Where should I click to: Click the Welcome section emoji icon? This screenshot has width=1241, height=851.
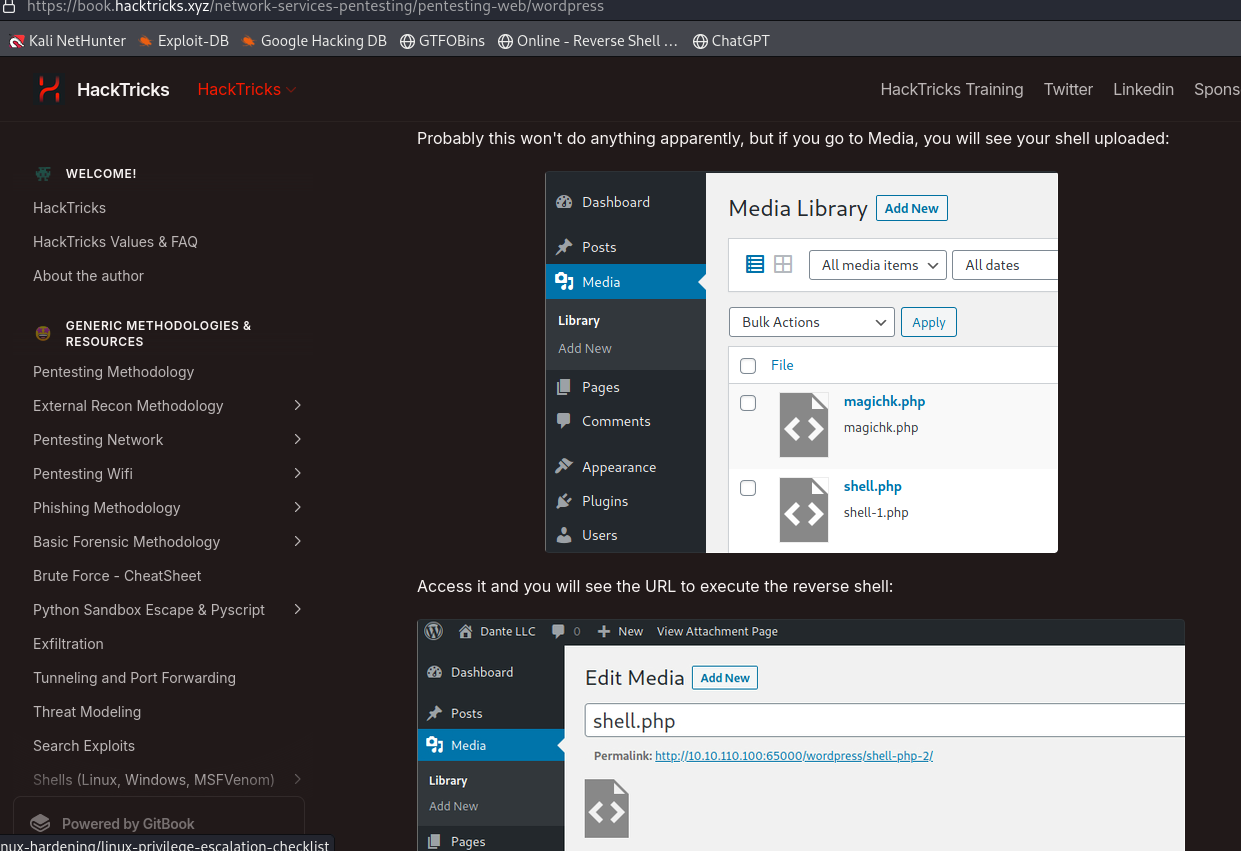point(43,173)
